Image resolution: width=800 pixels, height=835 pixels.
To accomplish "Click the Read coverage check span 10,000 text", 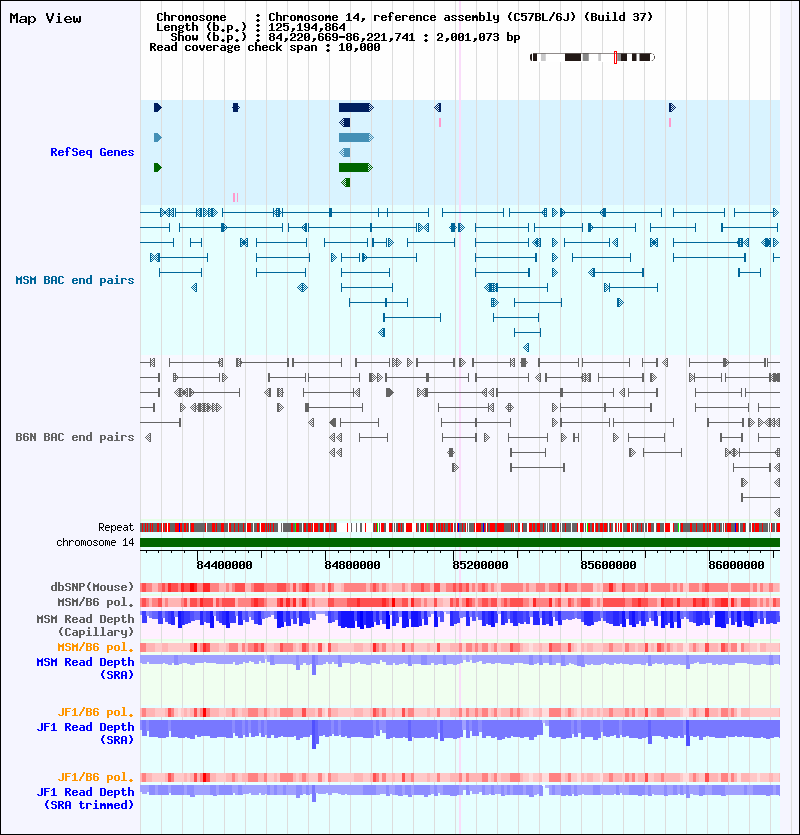I will click(x=265, y=47).
